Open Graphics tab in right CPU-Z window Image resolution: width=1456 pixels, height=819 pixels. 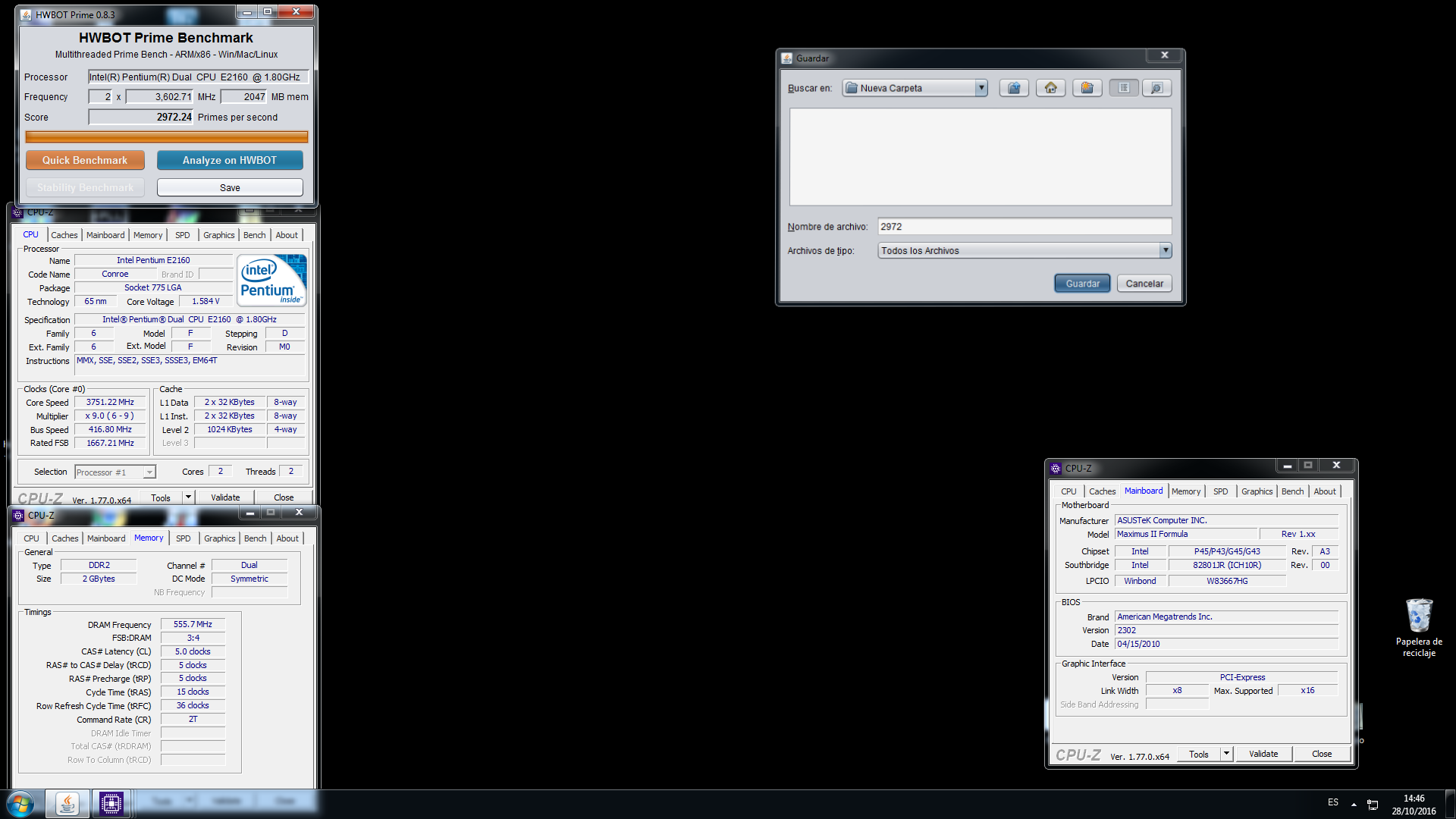[x=1257, y=491]
